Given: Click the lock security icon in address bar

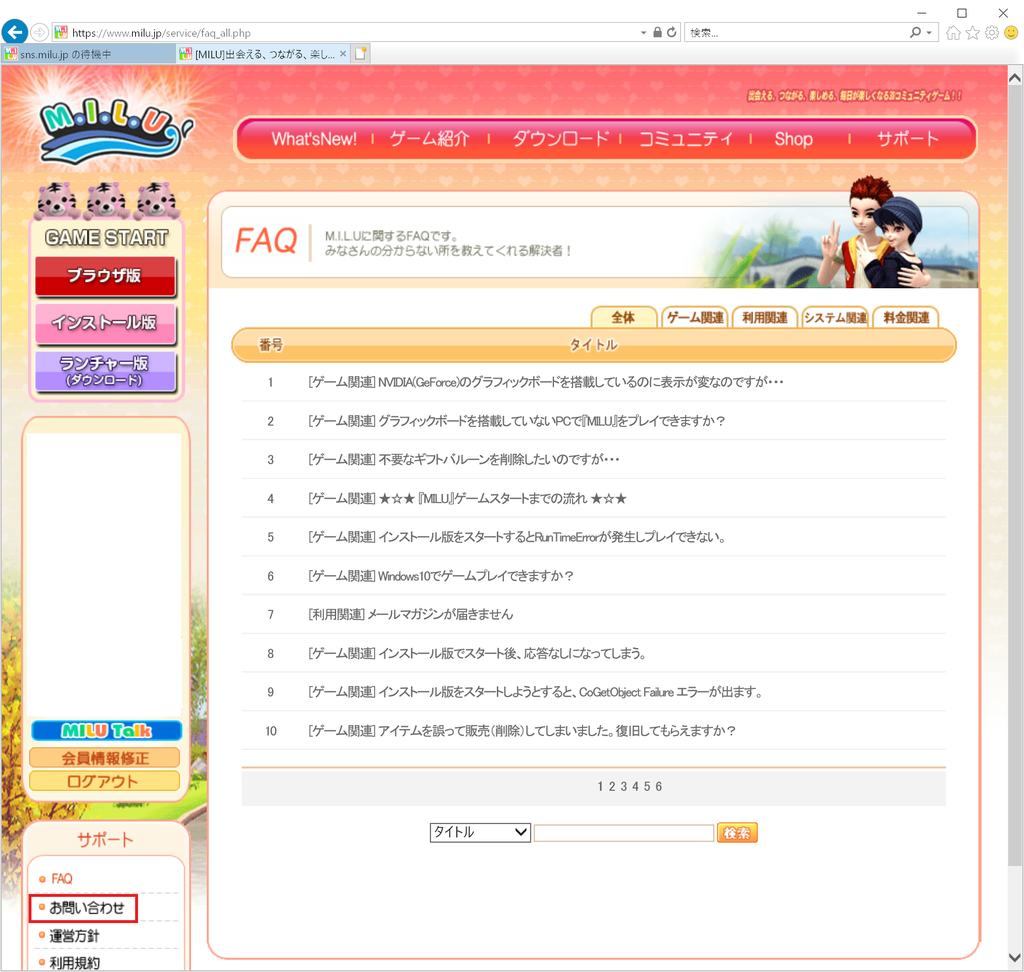Looking at the screenshot, I should [658, 32].
